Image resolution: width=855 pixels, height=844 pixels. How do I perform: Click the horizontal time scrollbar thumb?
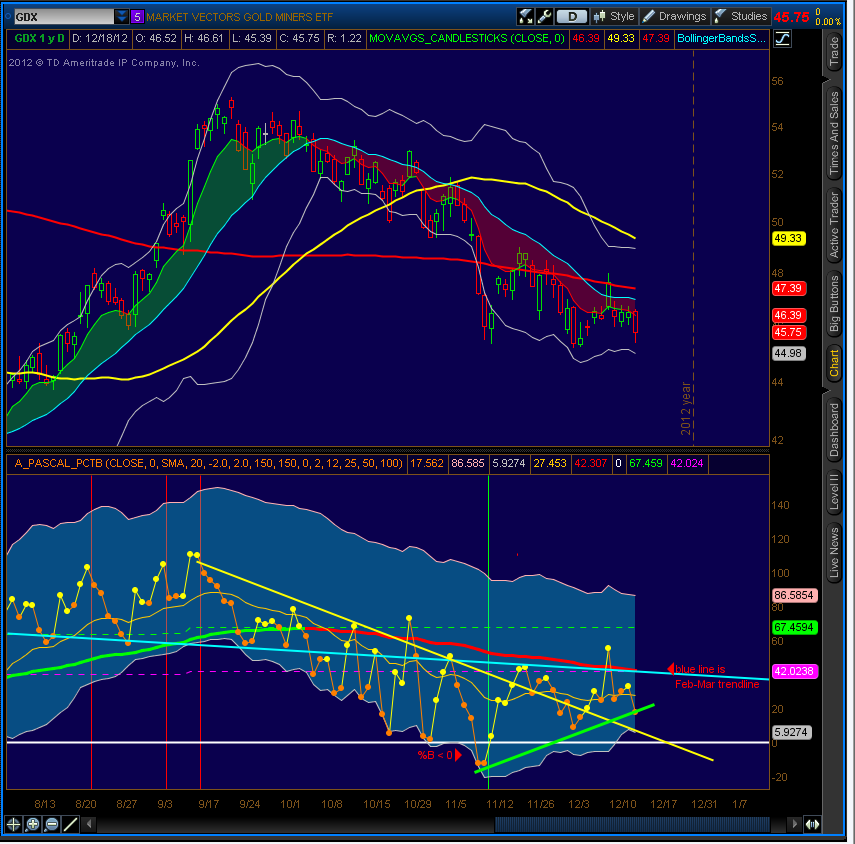(631, 824)
